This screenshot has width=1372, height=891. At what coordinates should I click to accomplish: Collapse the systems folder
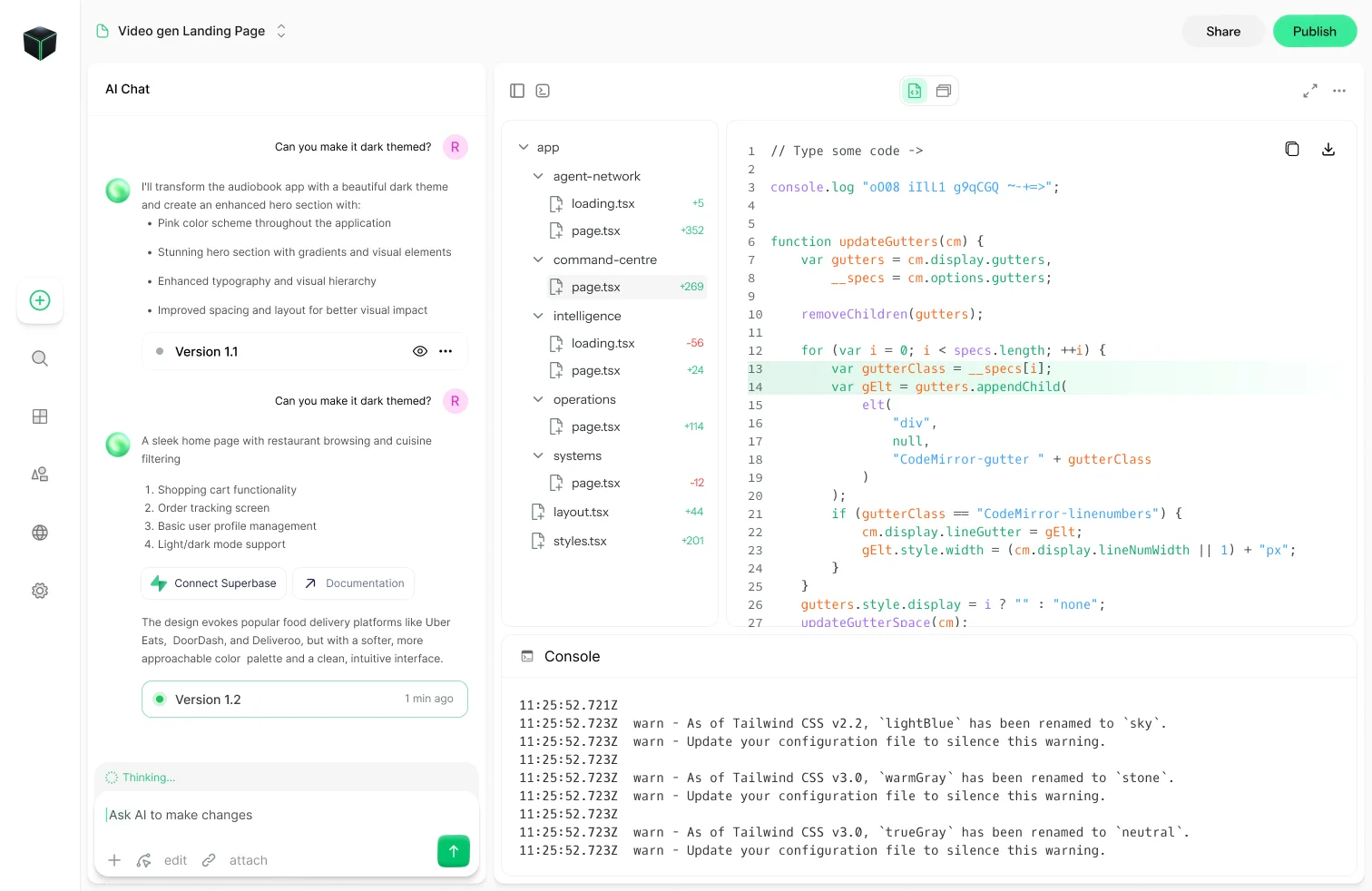coord(538,455)
